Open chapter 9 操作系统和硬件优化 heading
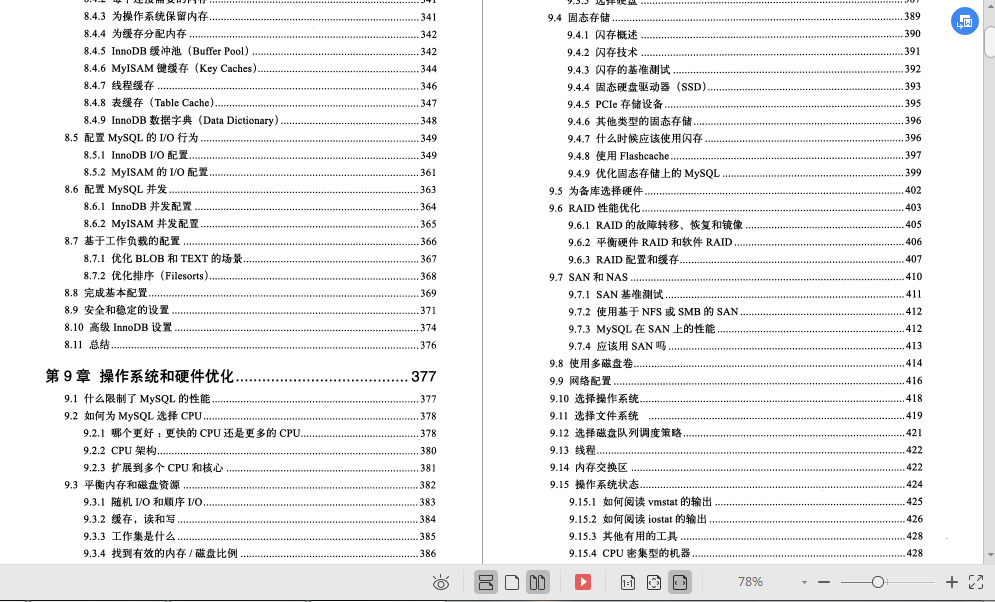 pyautogui.click(x=241, y=376)
